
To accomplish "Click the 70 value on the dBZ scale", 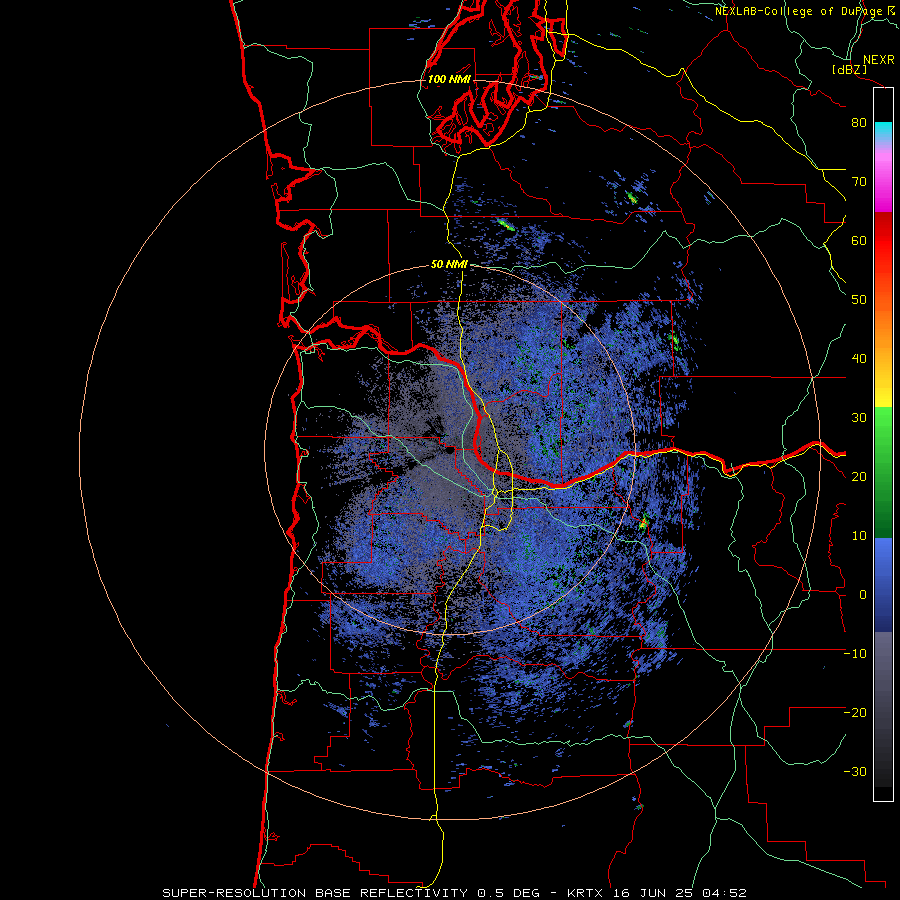I will click(859, 182).
